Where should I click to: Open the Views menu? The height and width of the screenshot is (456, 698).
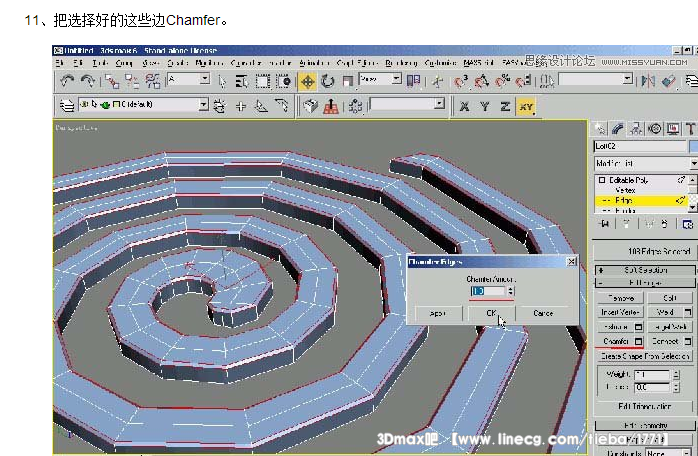pyautogui.click(x=150, y=63)
